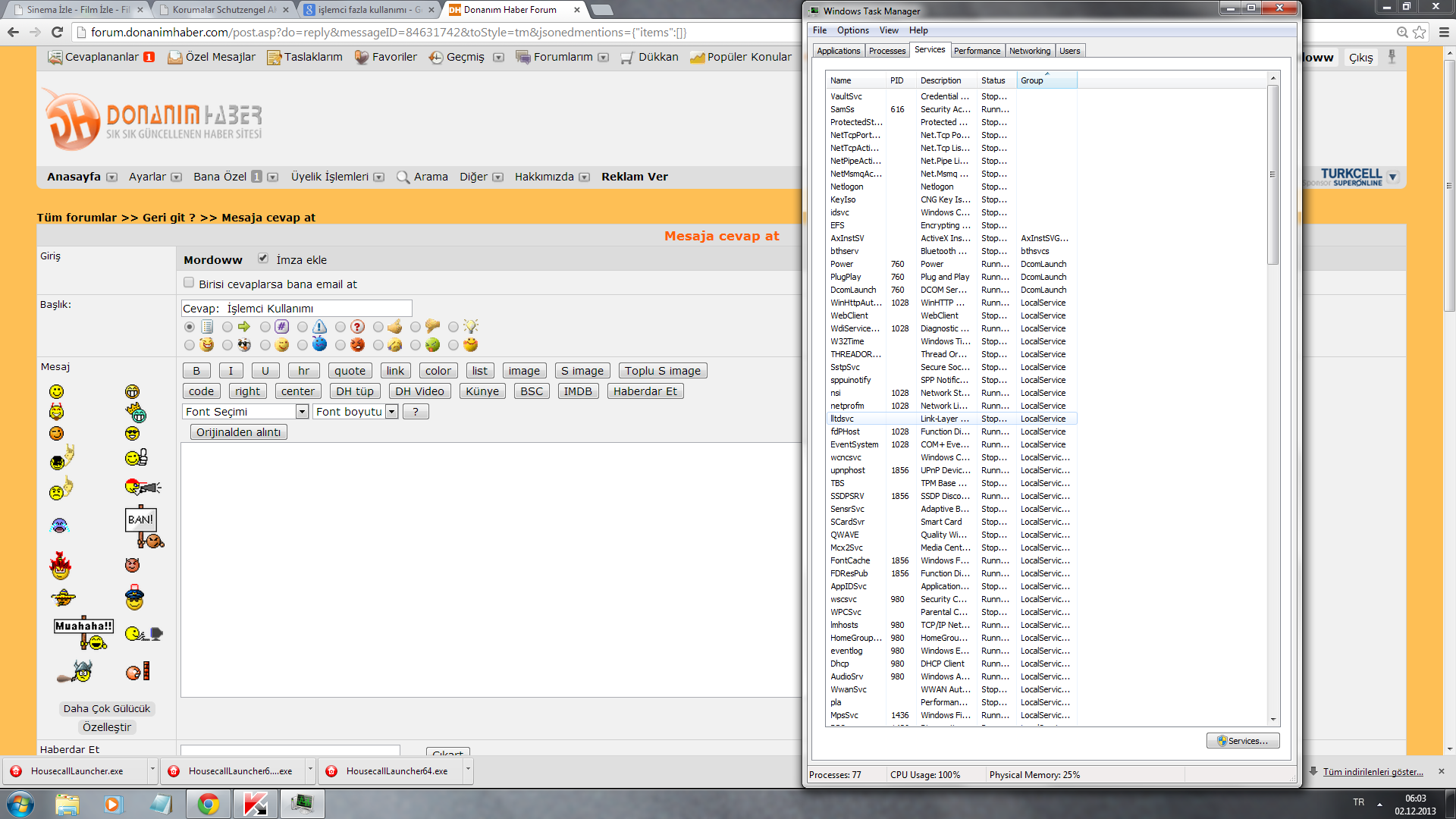Click Tüm indirilenleri göster link

point(1373,772)
